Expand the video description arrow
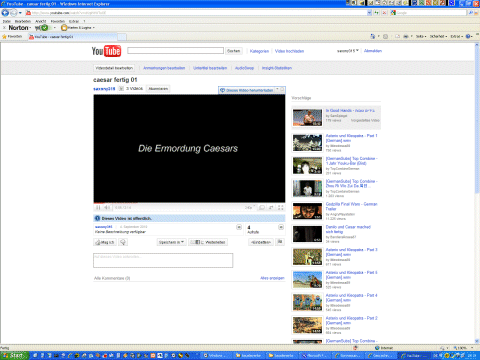Image resolution: width=480 pixels, height=360 pixels. (239, 227)
